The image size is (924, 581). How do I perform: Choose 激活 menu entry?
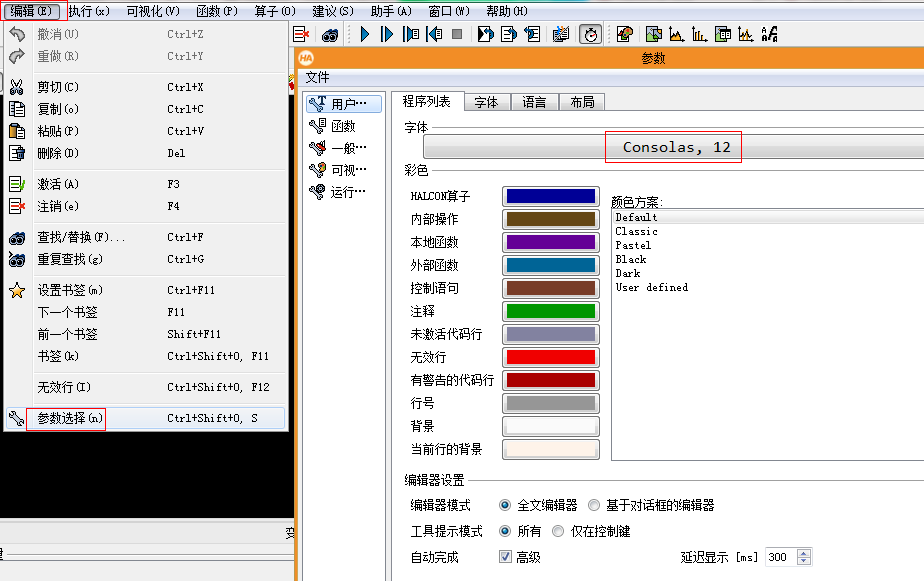coord(145,184)
